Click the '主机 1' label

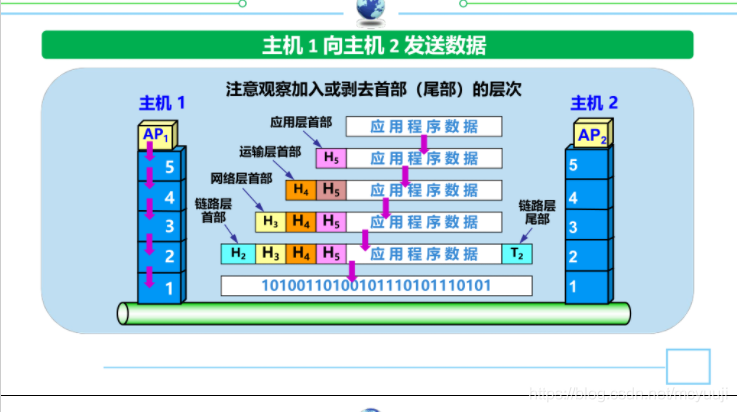pyautogui.click(x=162, y=103)
